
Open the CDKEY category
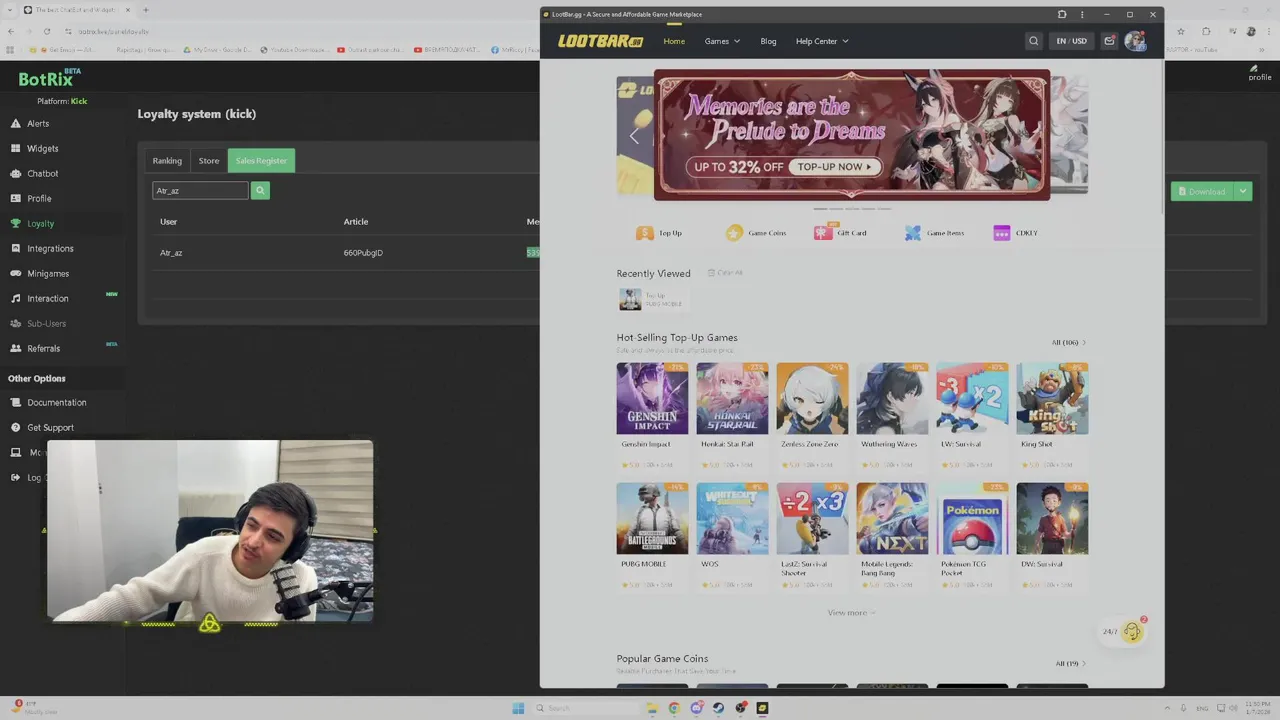pos(1015,233)
